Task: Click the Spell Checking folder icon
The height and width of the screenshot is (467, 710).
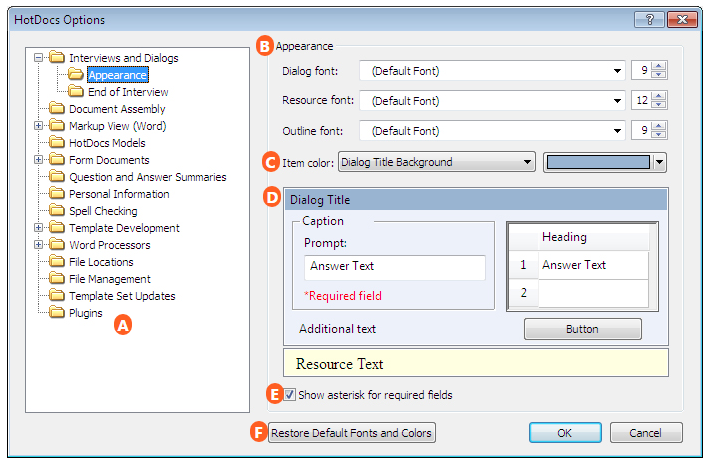Action: coord(57,211)
